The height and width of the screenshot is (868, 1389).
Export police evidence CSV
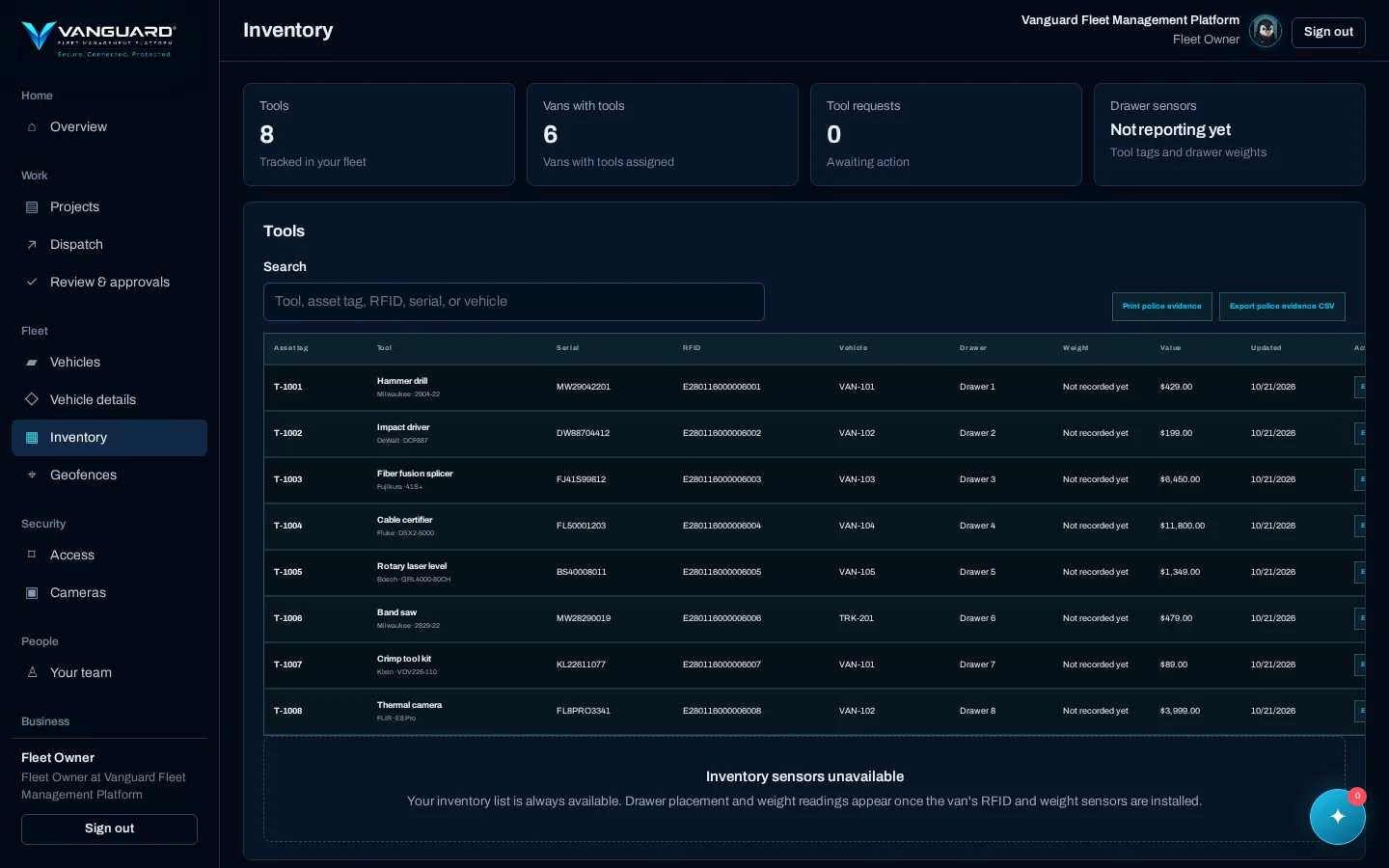click(1282, 307)
